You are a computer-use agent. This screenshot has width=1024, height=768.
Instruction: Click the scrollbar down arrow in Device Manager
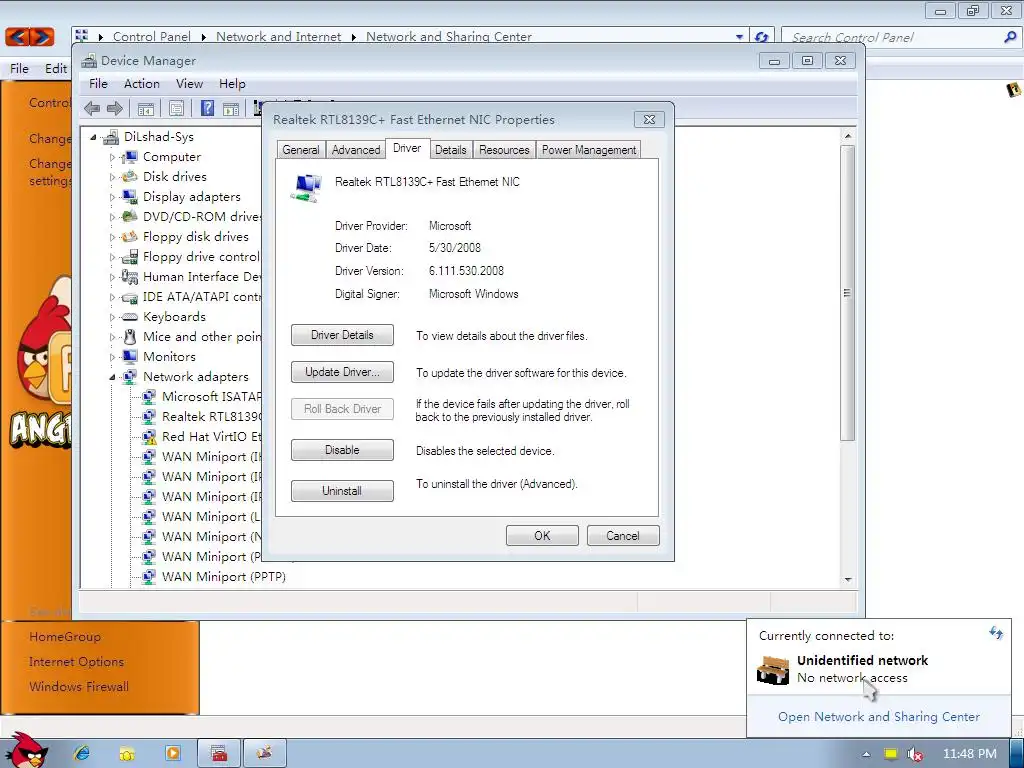848,580
